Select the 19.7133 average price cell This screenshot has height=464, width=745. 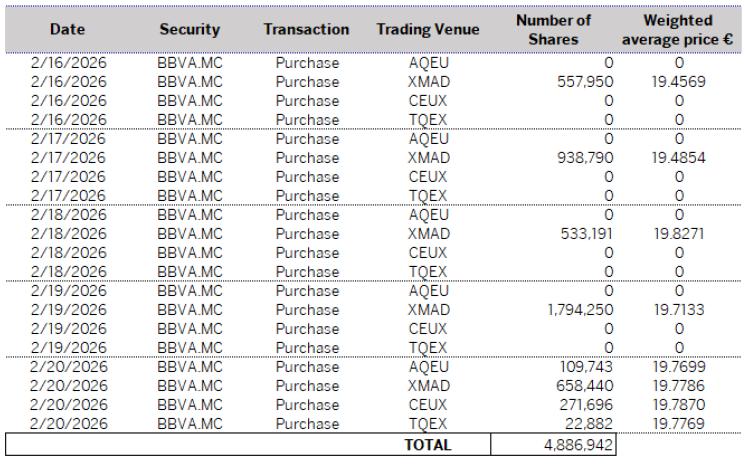pyautogui.click(x=679, y=310)
